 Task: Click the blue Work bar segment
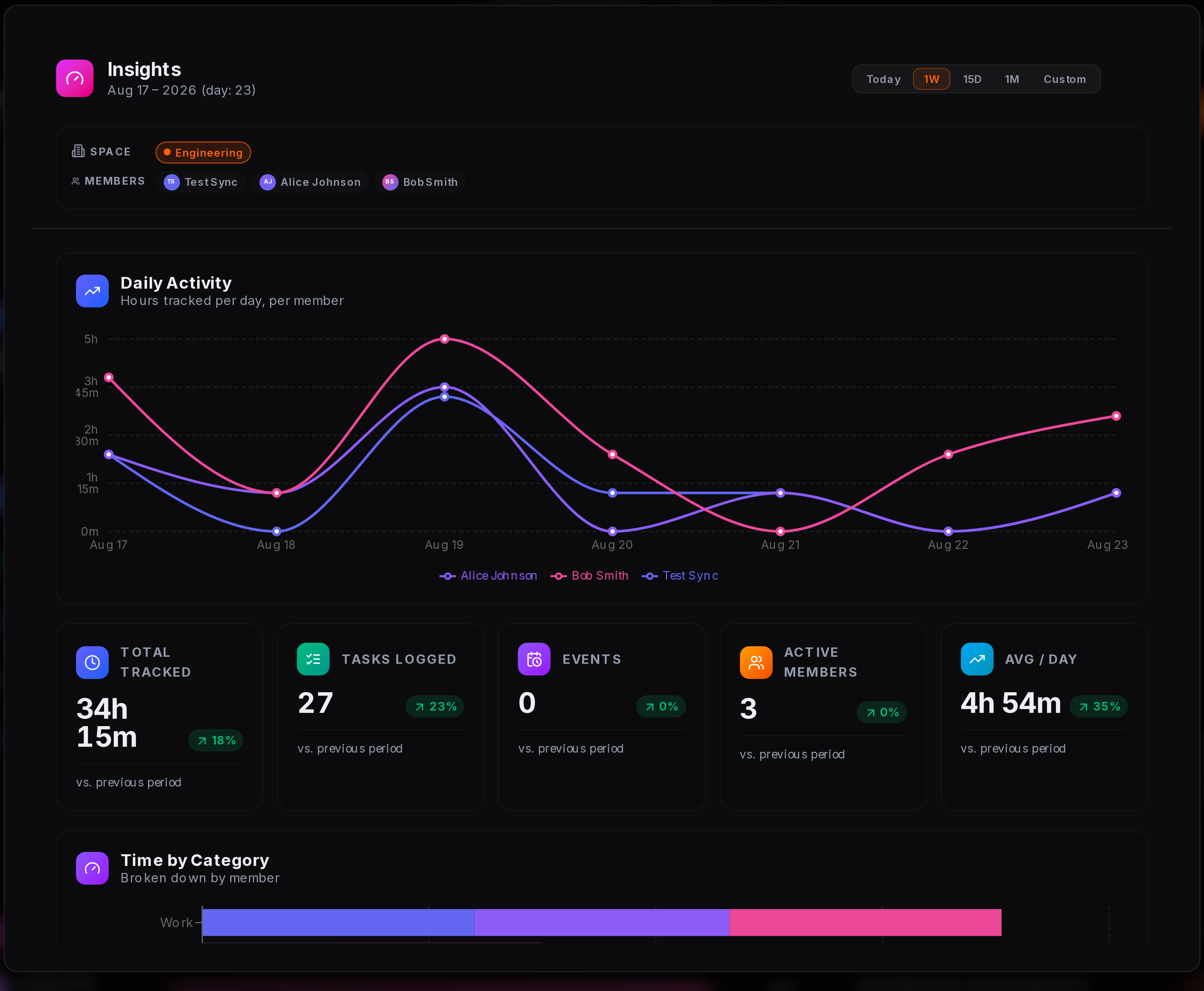(339, 922)
